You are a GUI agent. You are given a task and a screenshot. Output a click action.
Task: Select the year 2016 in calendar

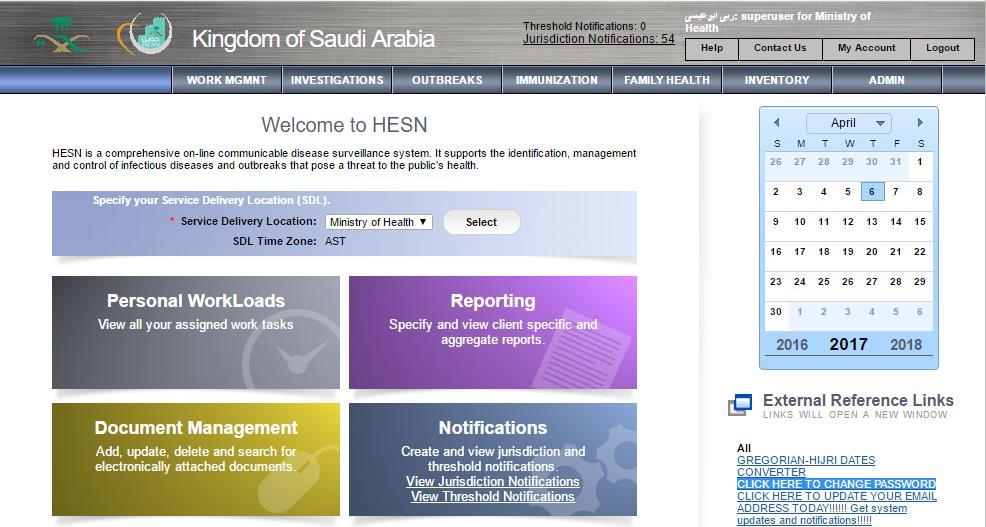(x=792, y=345)
